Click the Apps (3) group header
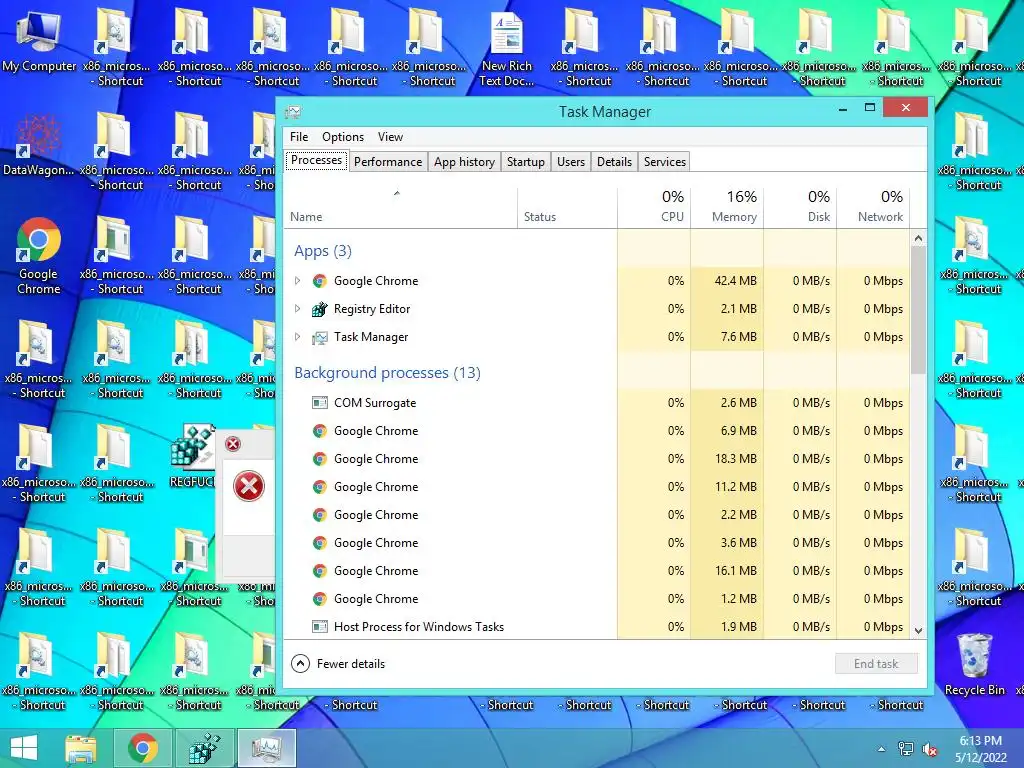The image size is (1024, 768). (x=323, y=251)
